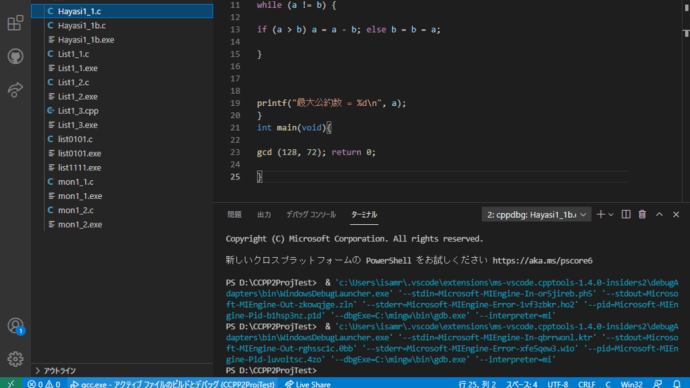Click the feedback icon in status bar
Viewport: 690px width, 388px height.
coord(658,384)
